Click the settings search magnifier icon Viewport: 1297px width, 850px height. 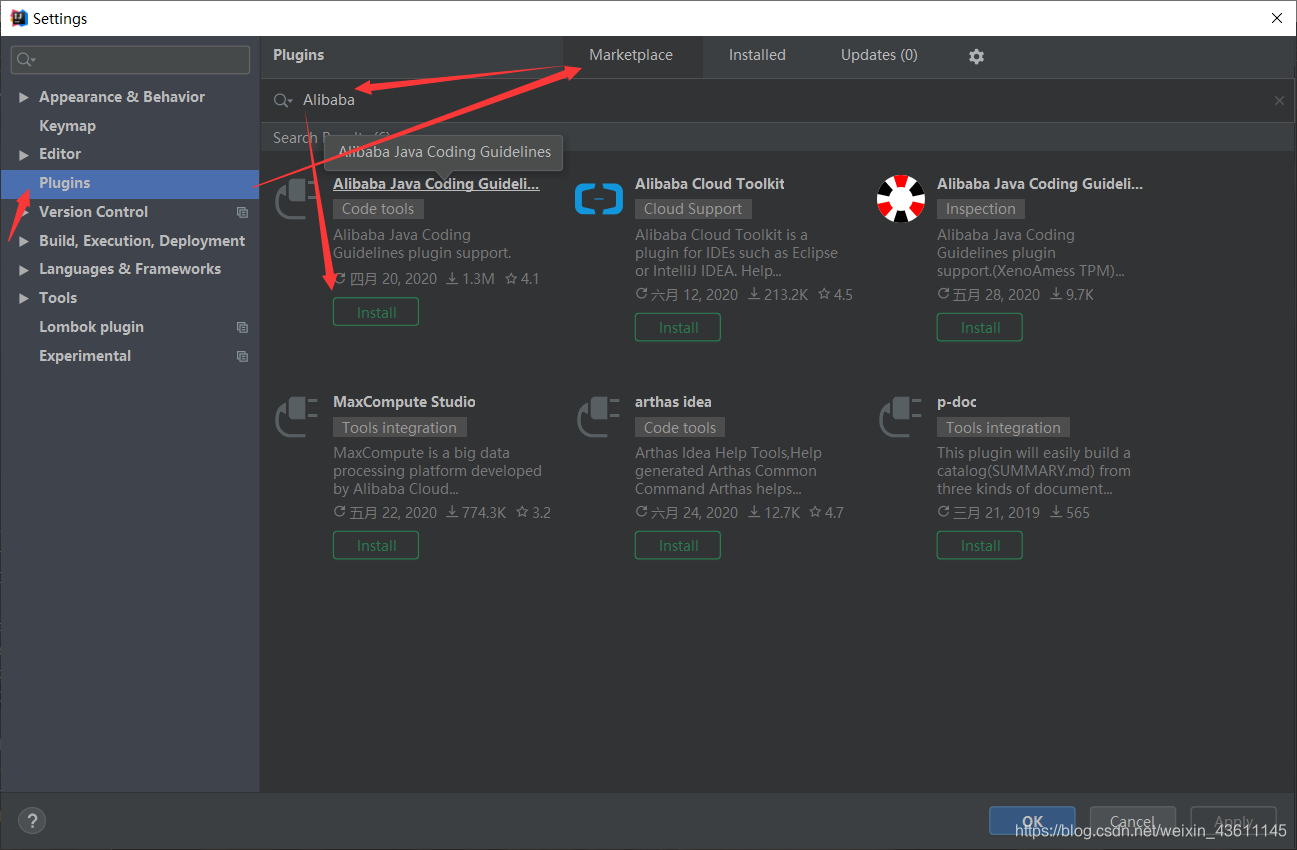[x=25, y=60]
